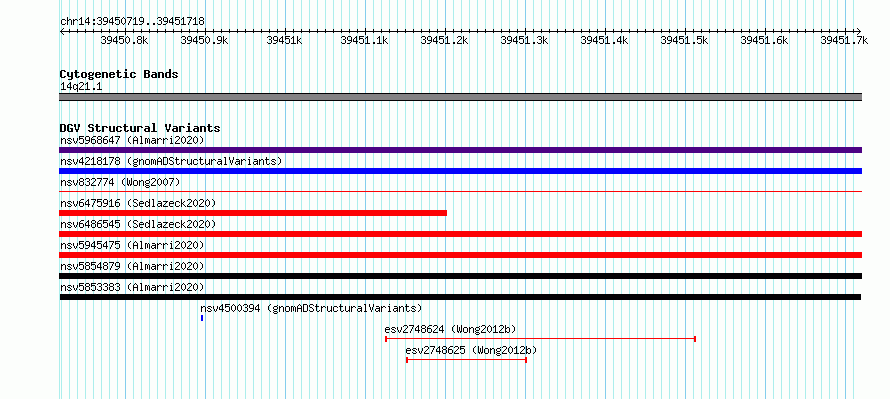Click the black nsv5854879 variant bar
The width and height of the screenshot is (890, 399).
pos(460,276)
